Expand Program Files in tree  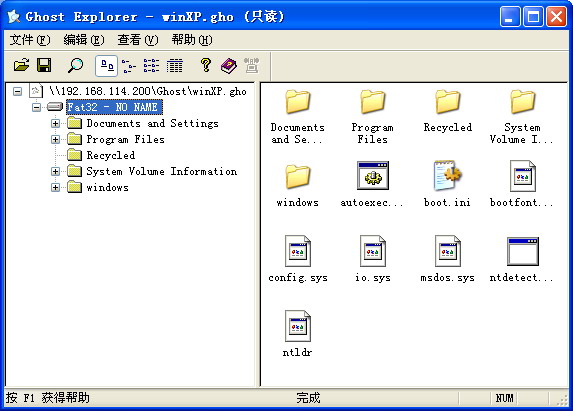(x=55, y=139)
